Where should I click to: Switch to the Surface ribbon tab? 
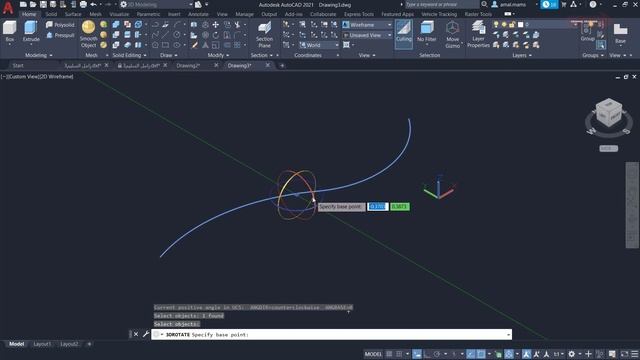point(73,14)
